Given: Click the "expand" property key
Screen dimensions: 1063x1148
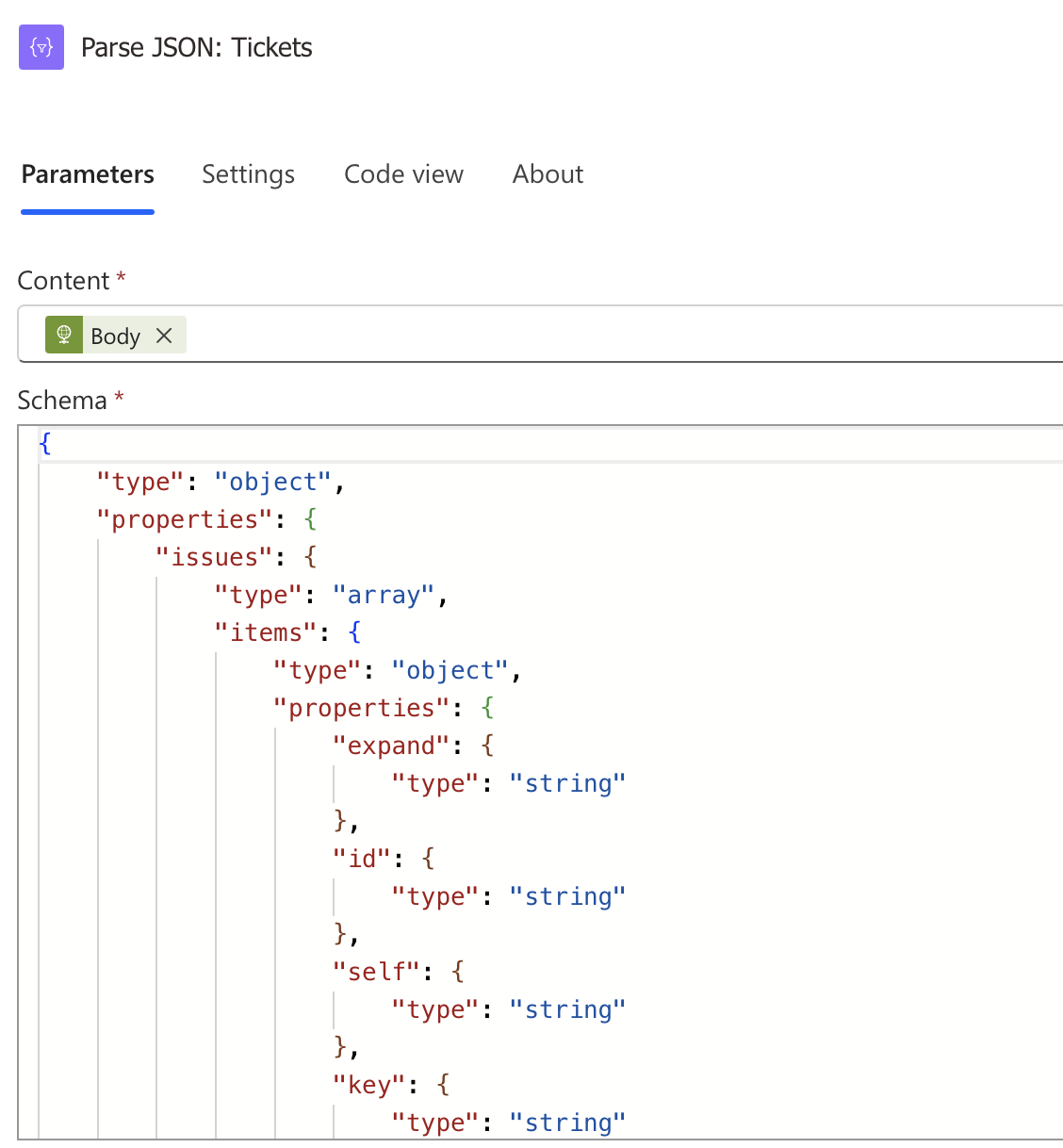Looking at the screenshot, I should 391,746.
